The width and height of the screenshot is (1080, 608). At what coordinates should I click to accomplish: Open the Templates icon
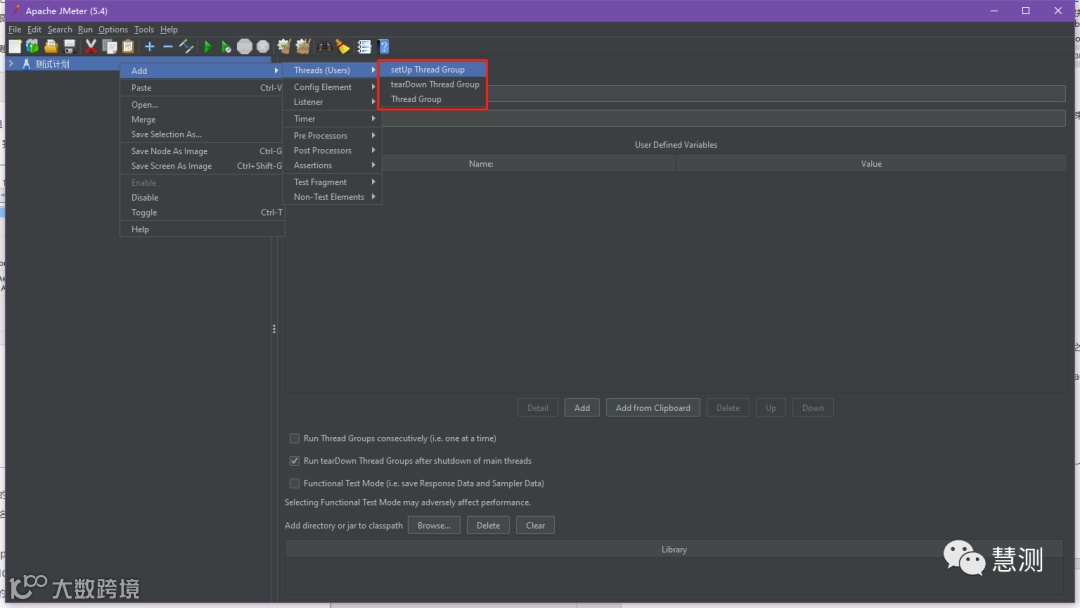[x=32, y=47]
